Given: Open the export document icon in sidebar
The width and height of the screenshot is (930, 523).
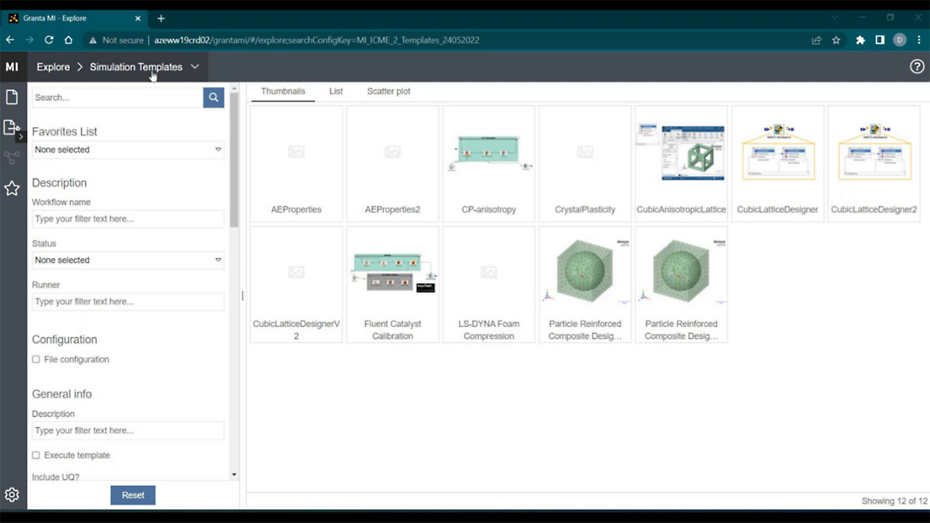Looking at the screenshot, I should coord(11,127).
